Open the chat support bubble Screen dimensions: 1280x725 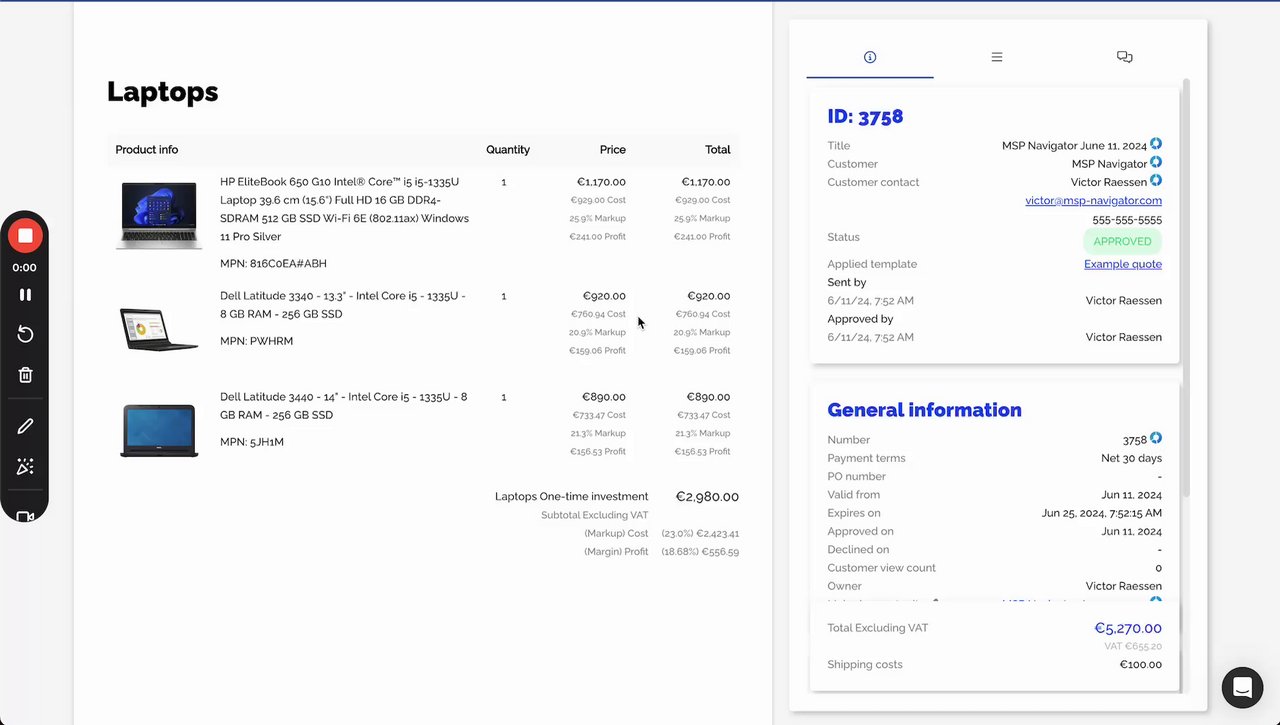1242,687
